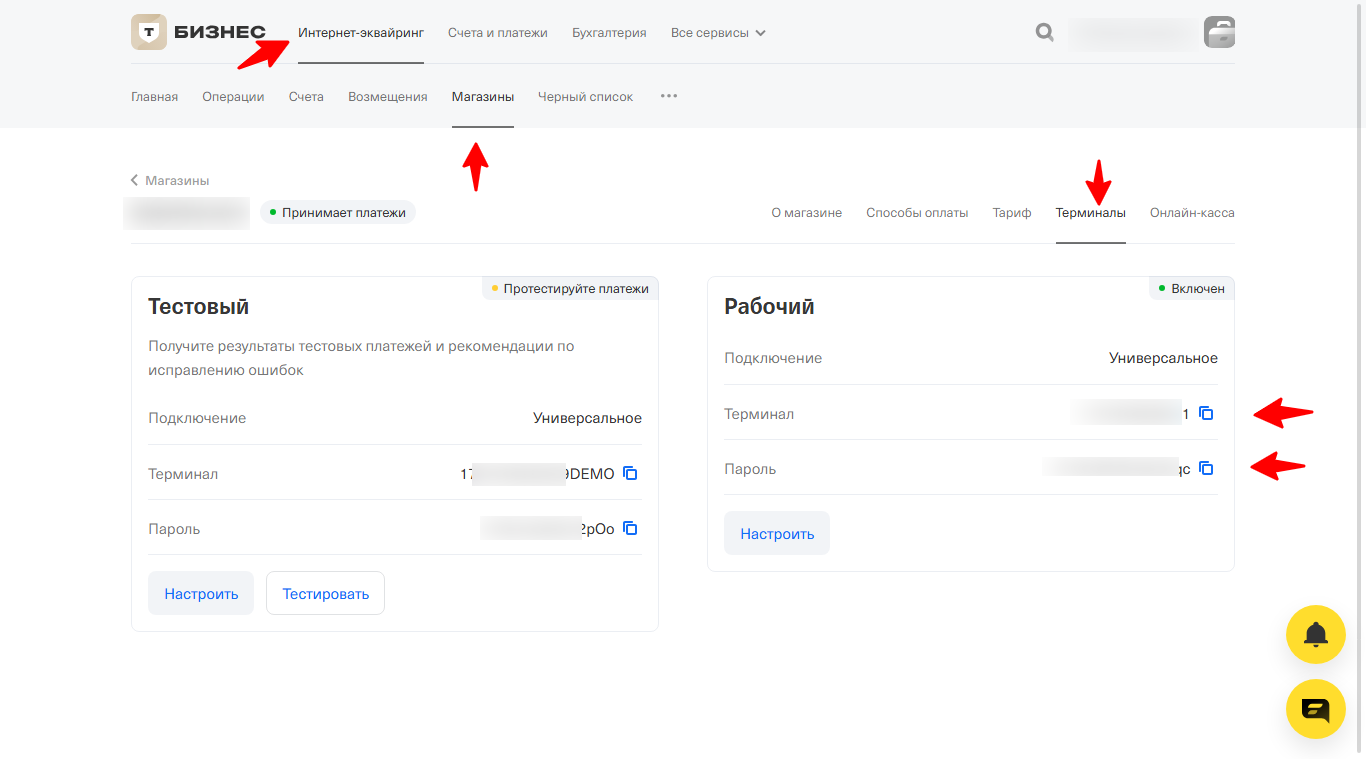Screen dimensions: 1366x760
Task: Copy the test terminal password
Action: 630,528
